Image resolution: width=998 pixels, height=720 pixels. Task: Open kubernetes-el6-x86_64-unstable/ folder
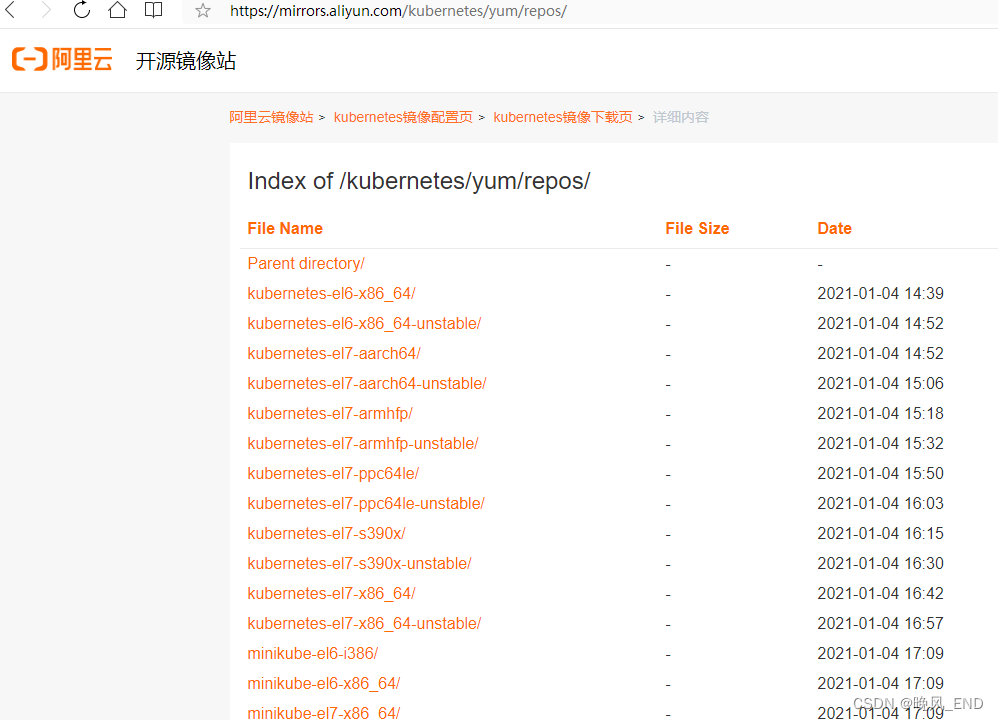(364, 323)
